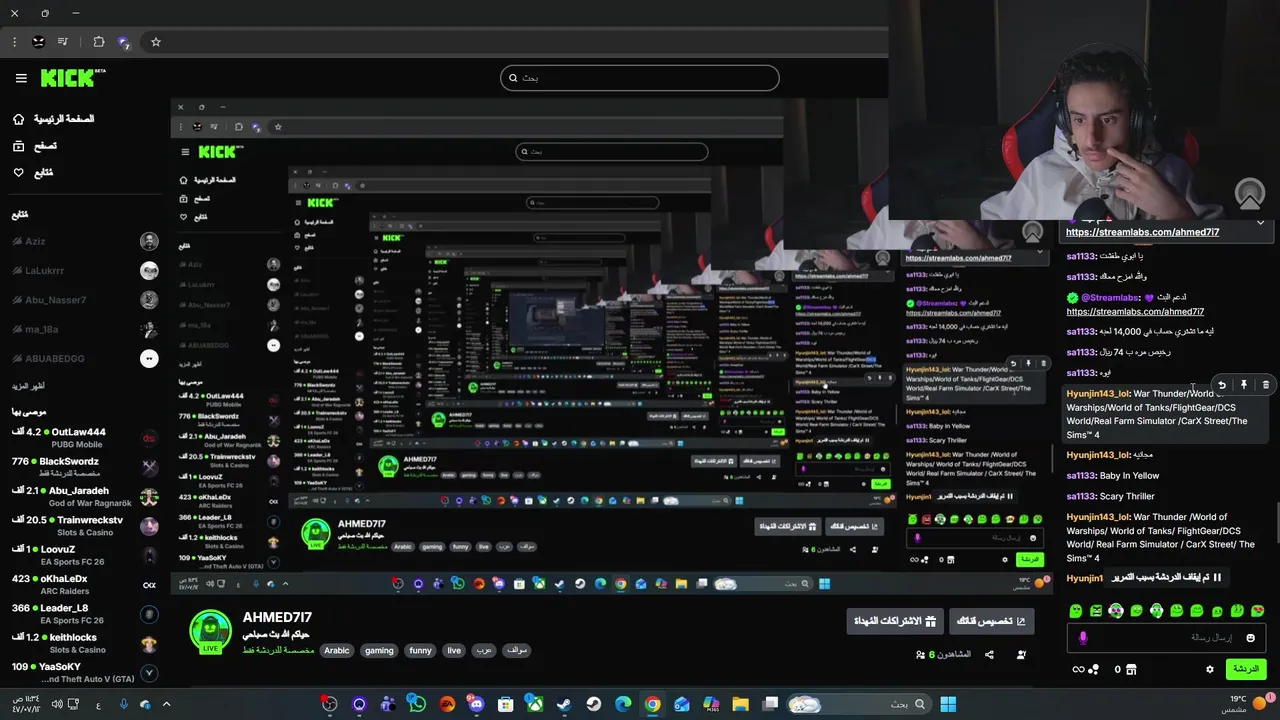Select the live tag
Screen dimensions: 1280x720
coord(454,650)
